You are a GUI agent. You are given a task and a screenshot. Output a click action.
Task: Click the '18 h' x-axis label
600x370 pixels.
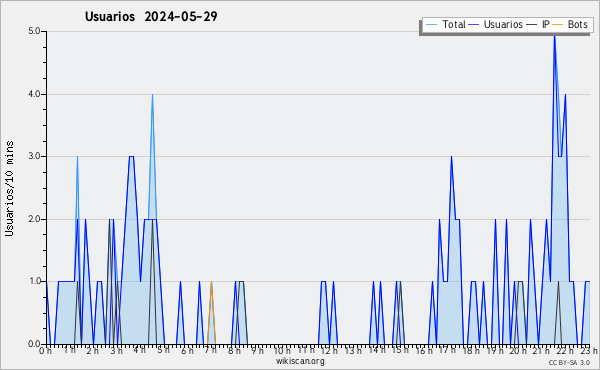click(471, 351)
